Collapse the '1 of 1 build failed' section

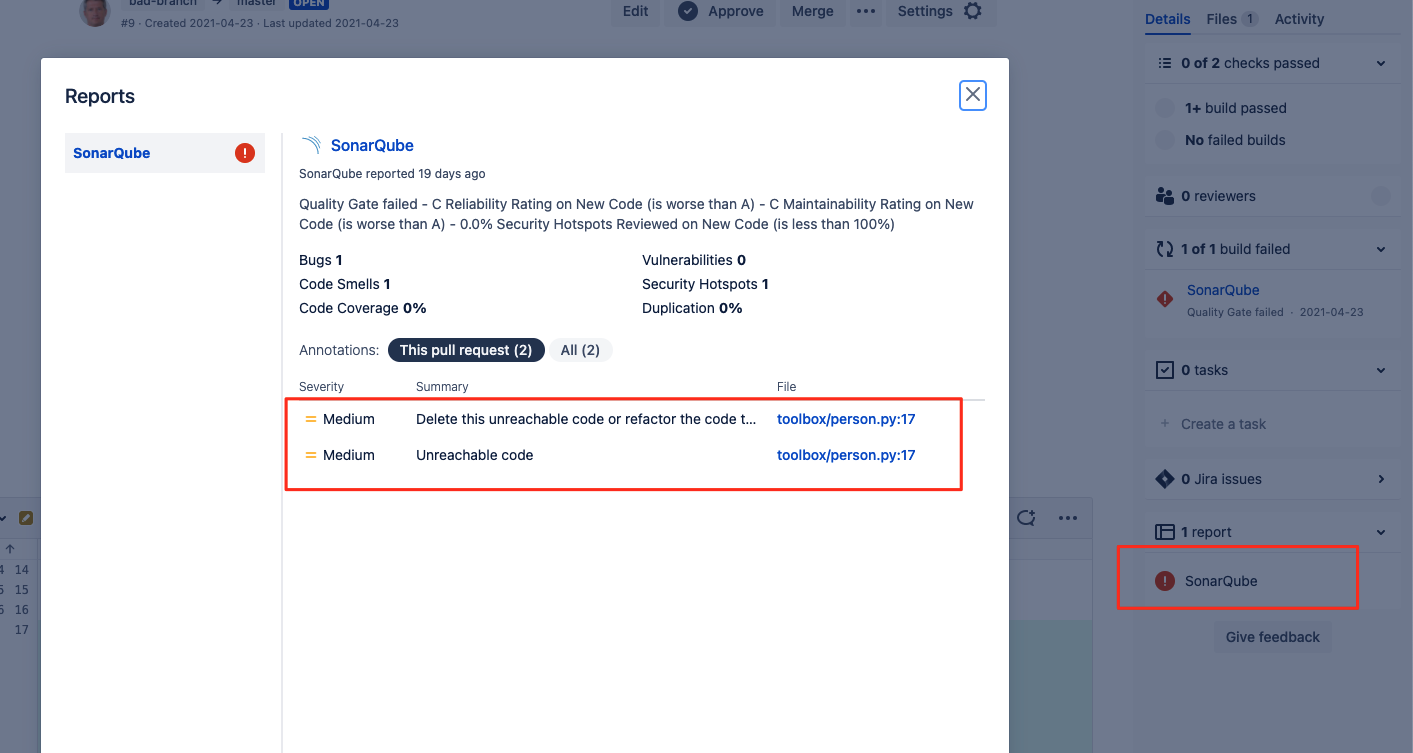[x=1381, y=249]
